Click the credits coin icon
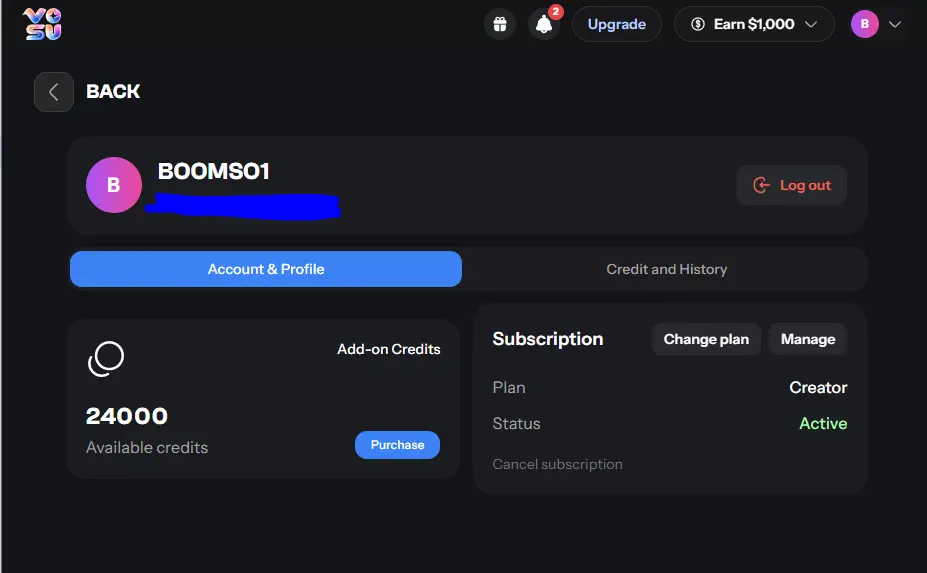Image resolution: width=927 pixels, height=573 pixels. click(x=106, y=358)
